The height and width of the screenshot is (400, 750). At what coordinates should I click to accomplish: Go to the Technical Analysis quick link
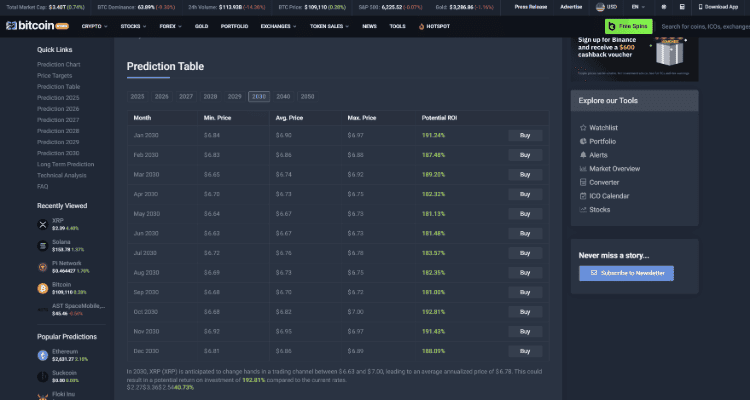(62, 175)
